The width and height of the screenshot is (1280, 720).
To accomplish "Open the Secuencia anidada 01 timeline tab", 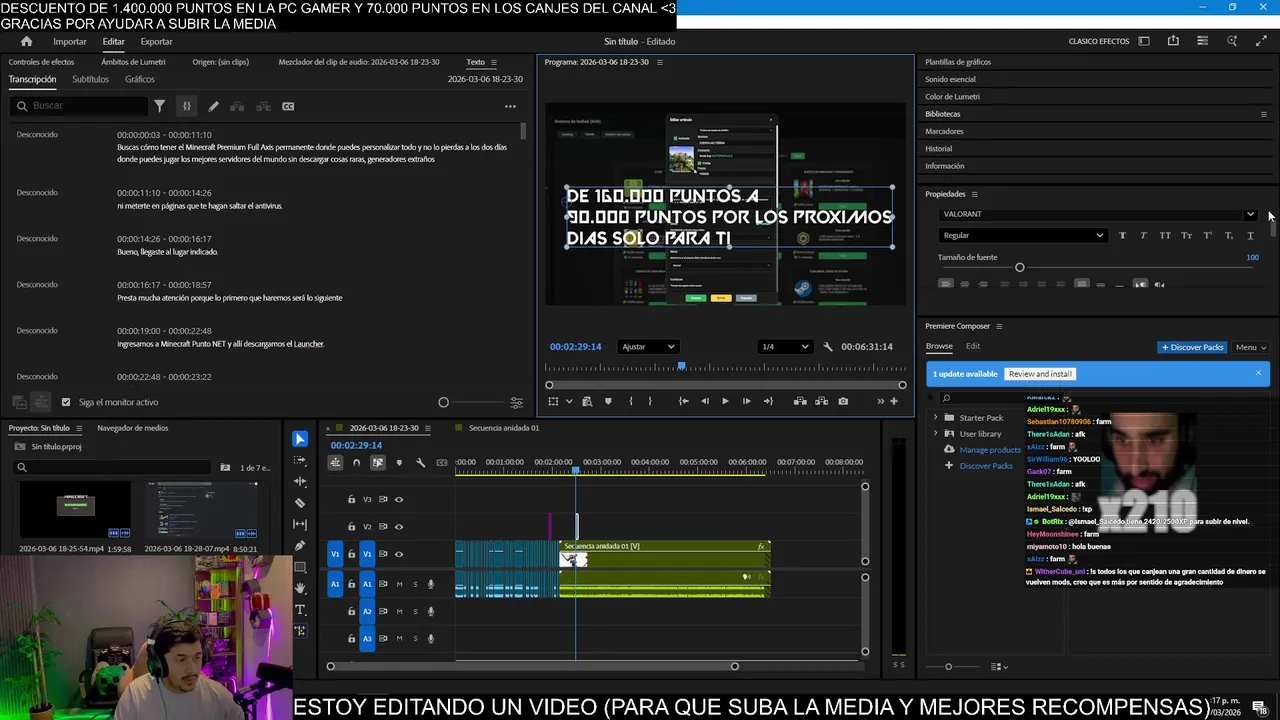I will tap(503, 428).
